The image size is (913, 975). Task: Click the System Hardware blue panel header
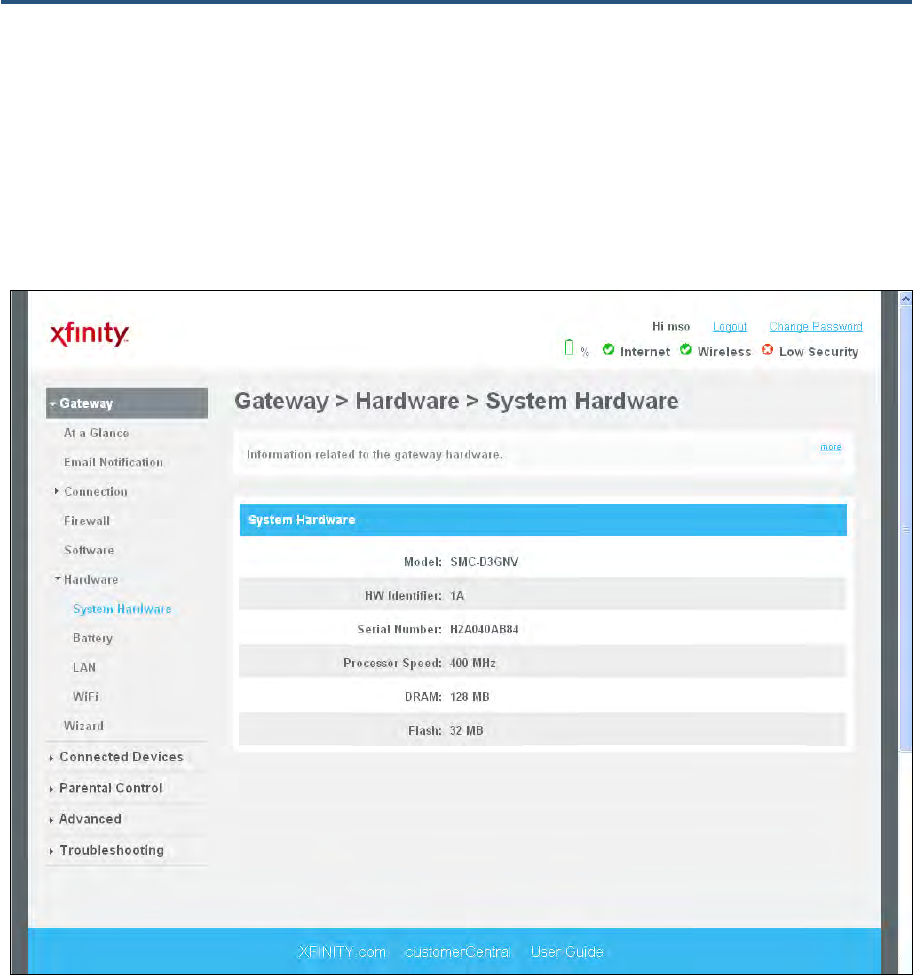[x=543, y=520]
